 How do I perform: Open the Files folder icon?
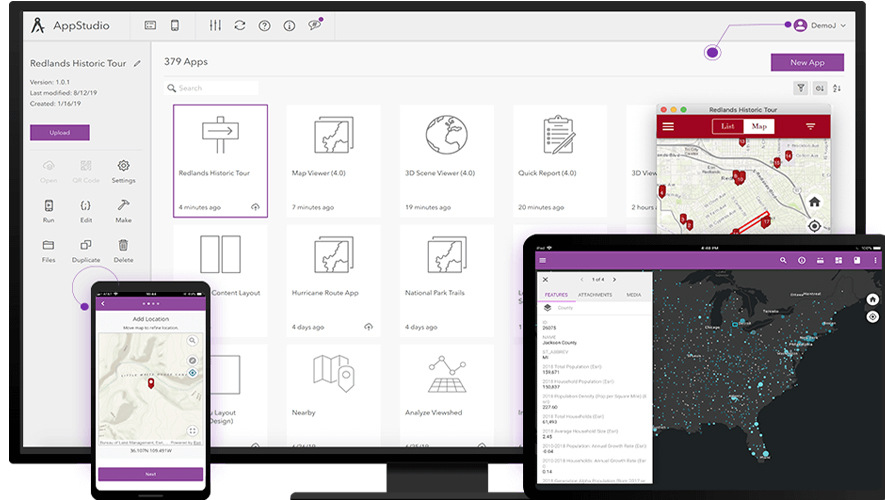[x=49, y=245]
